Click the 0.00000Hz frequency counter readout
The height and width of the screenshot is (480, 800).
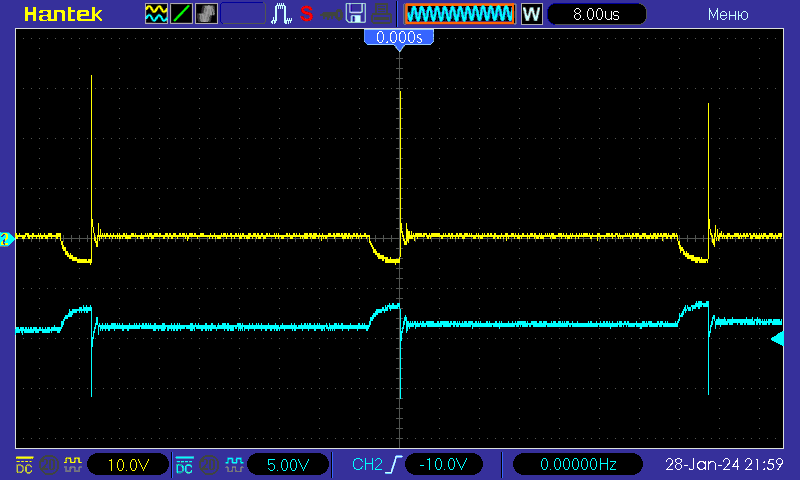[x=578, y=465]
